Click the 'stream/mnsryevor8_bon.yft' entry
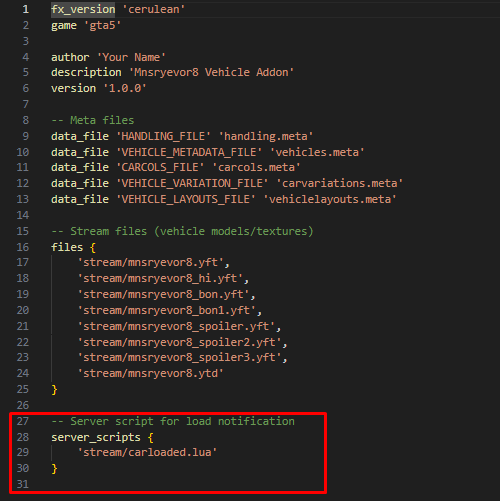Viewport: 500px width, 501px height. [x=163, y=294]
